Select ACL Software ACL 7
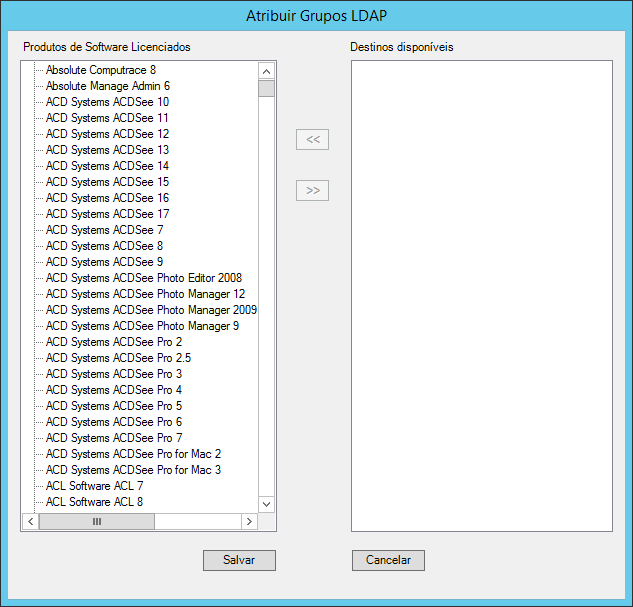Image resolution: width=633 pixels, height=607 pixels. (x=95, y=486)
